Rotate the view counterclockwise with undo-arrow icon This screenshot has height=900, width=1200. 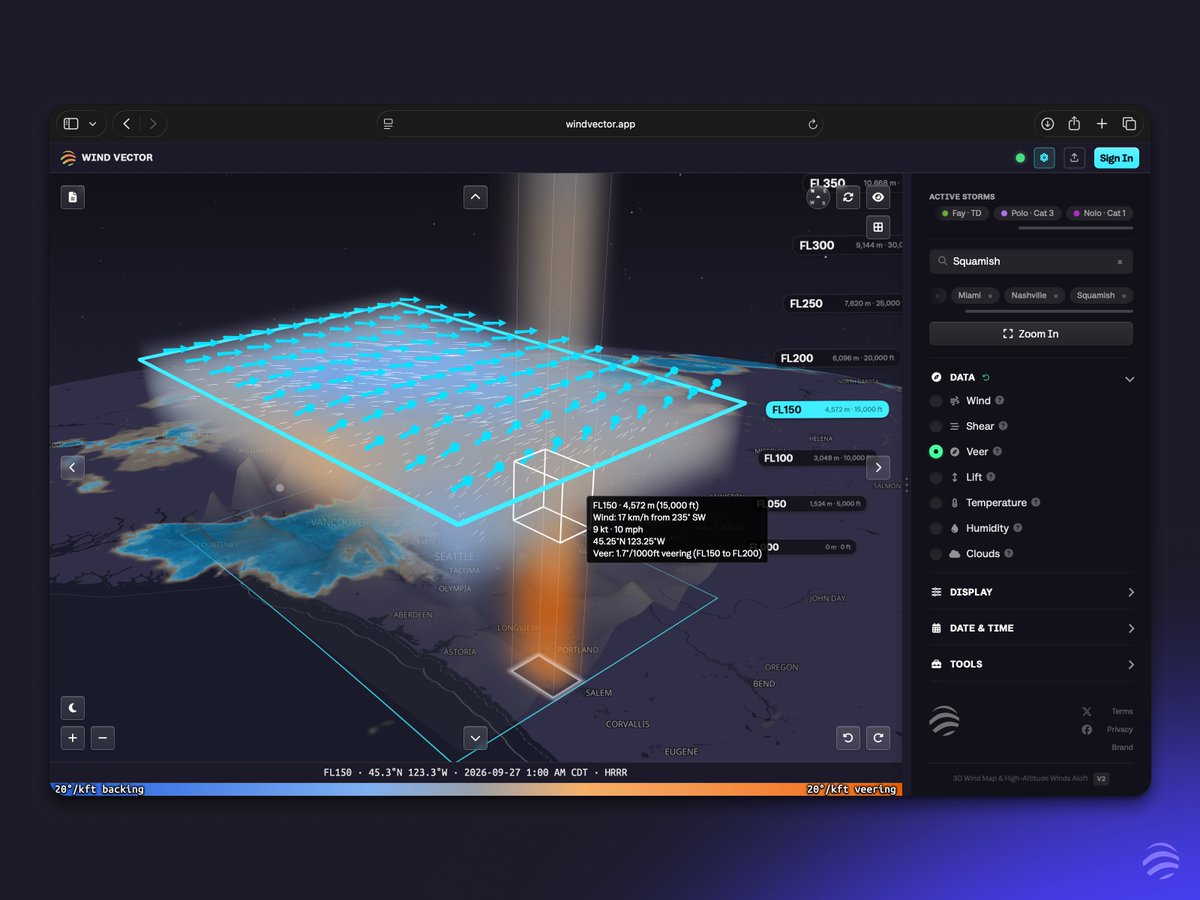point(848,738)
